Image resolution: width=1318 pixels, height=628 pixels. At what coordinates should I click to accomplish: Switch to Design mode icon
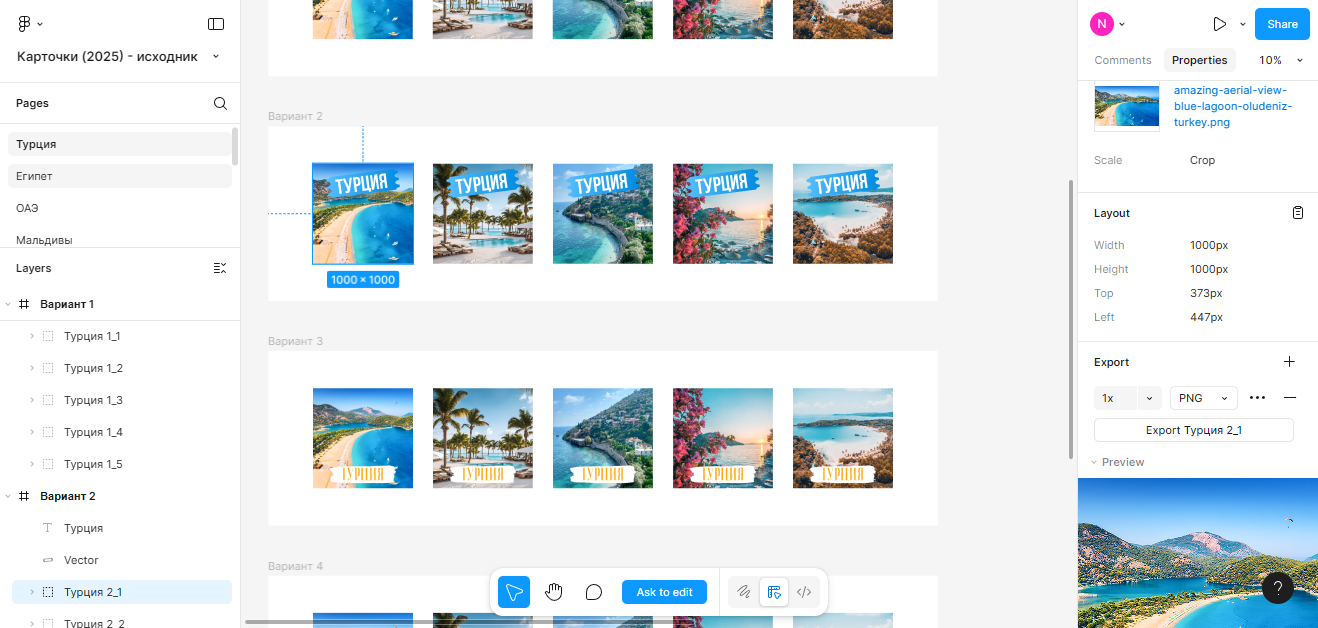[774, 592]
